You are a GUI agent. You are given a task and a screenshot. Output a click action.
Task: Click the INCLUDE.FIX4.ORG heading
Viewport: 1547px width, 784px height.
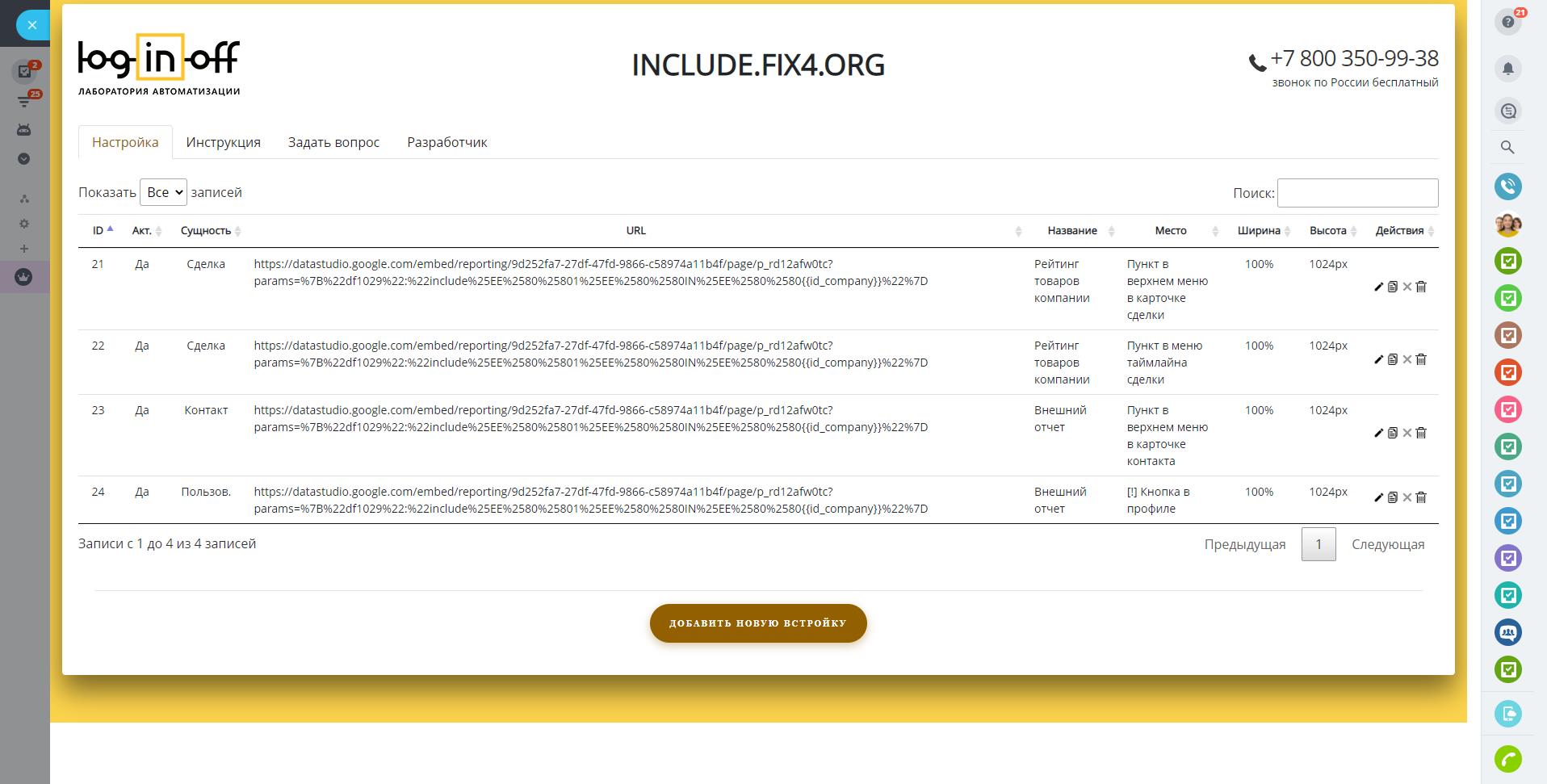(x=758, y=65)
